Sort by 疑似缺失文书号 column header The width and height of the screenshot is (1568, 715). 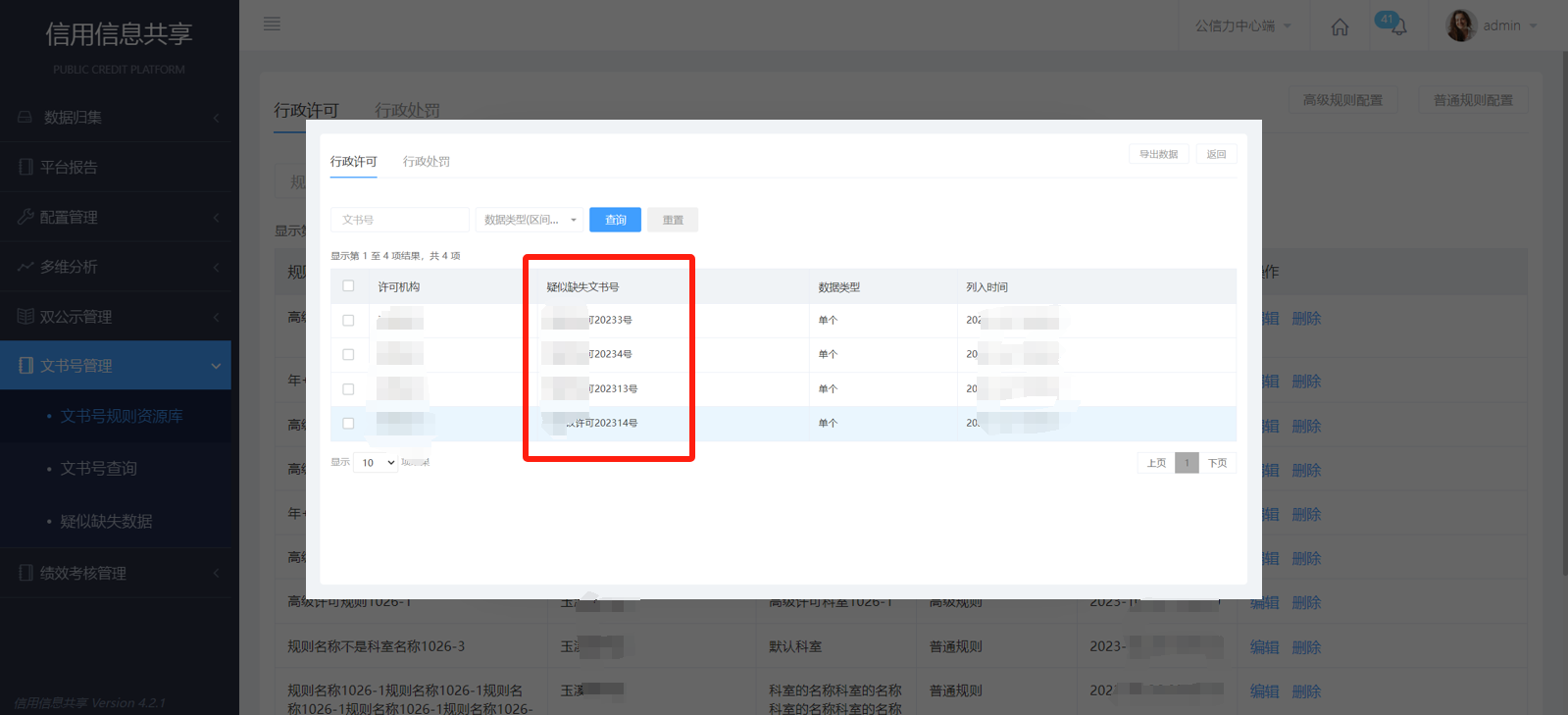[x=582, y=287]
